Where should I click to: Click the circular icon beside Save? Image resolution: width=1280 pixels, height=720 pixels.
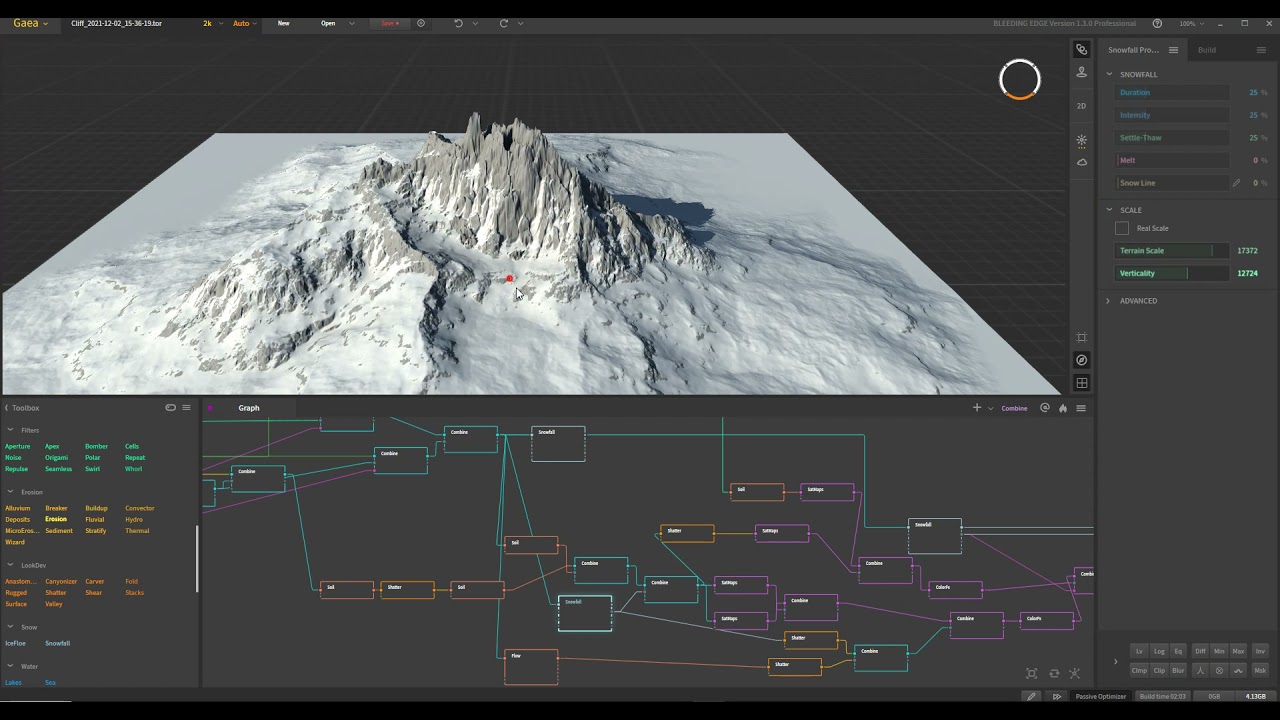coord(420,23)
